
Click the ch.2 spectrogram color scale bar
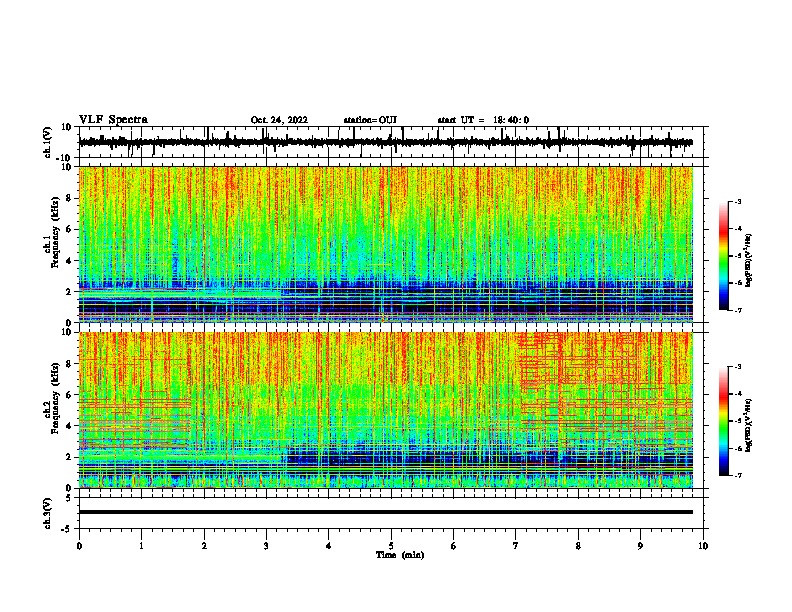(x=723, y=421)
